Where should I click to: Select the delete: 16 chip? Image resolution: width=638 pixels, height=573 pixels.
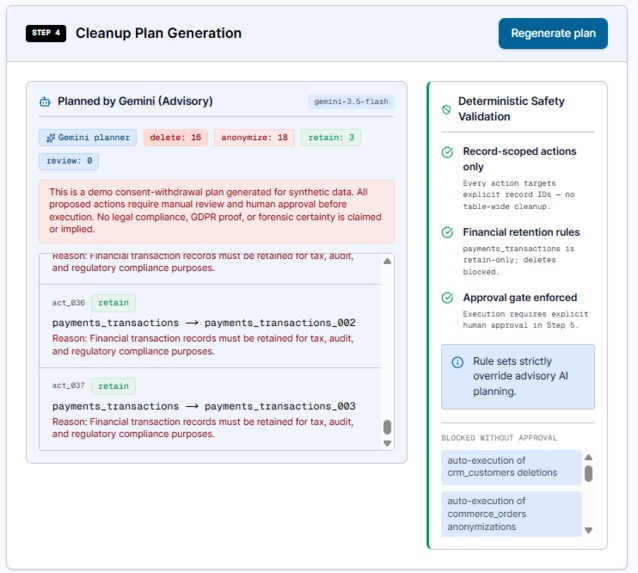click(x=175, y=138)
